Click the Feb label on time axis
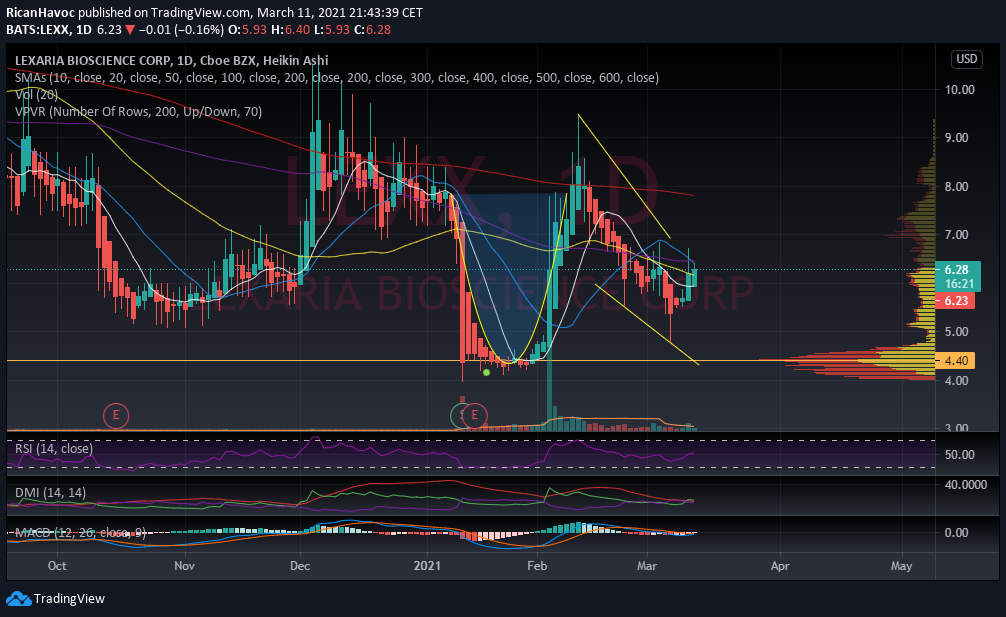Image resolution: width=1006 pixels, height=617 pixels. tap(537, 566)
